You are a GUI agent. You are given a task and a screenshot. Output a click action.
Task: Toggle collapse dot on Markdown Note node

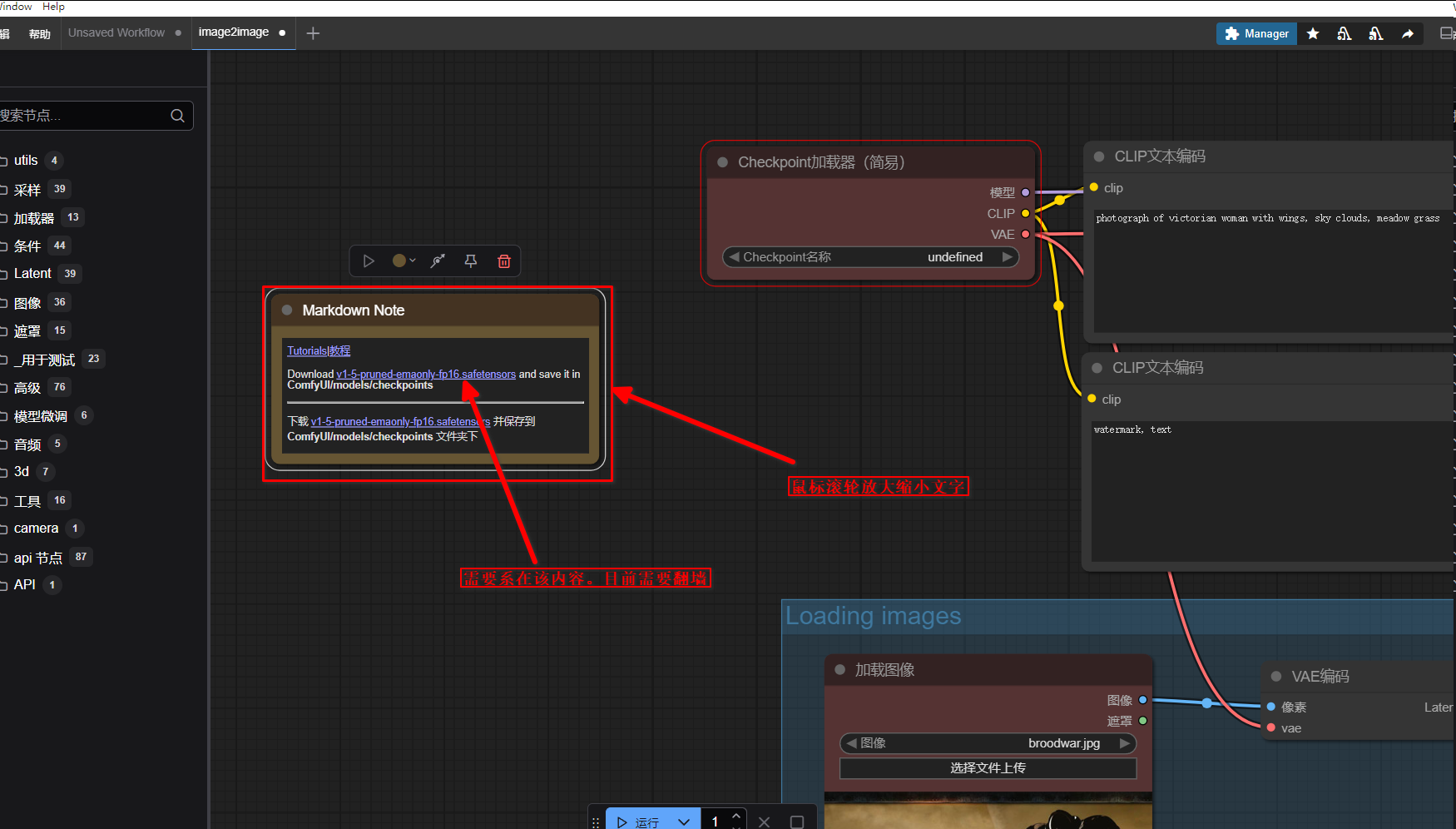point(287,310)
